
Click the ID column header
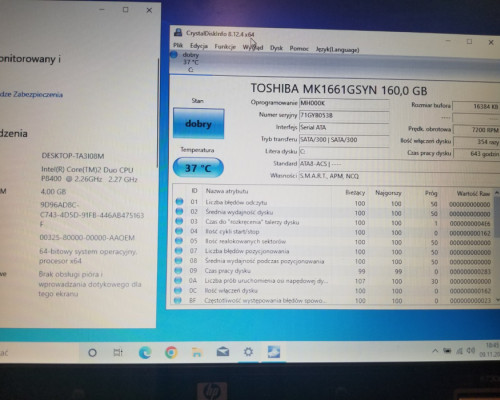coord(194,191)
